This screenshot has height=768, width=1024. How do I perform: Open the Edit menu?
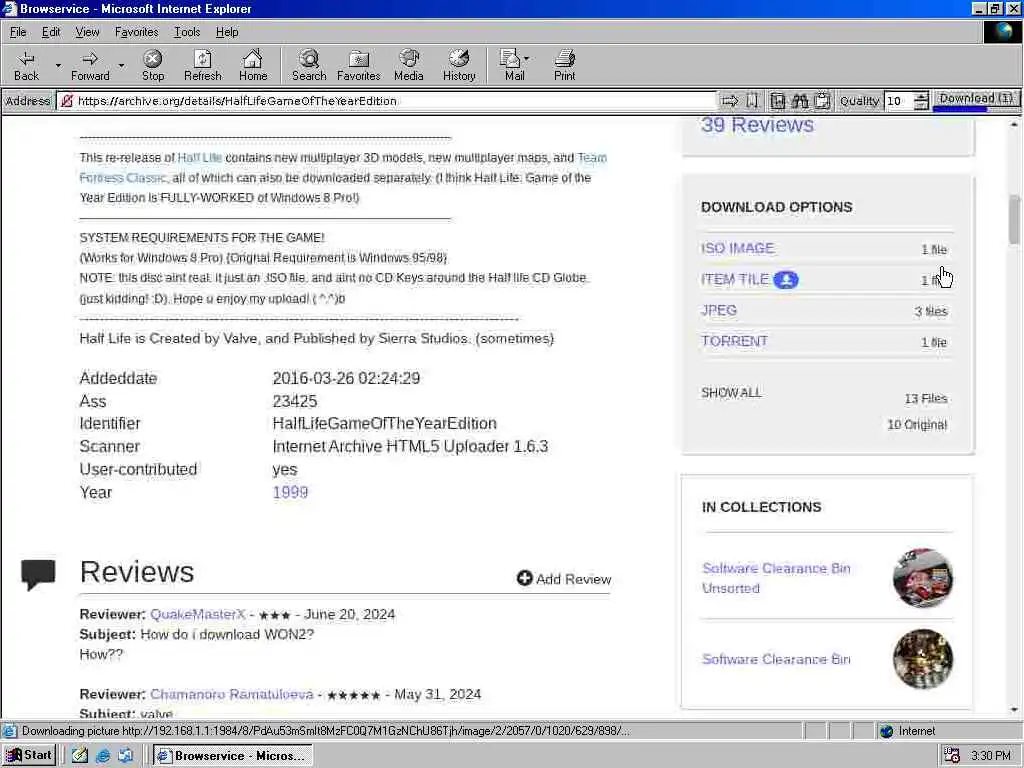tap(51, 32)
